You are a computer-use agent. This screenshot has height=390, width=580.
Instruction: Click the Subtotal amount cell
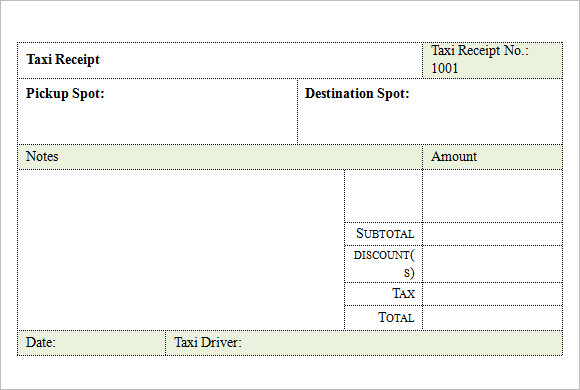[x=493, y=234]
